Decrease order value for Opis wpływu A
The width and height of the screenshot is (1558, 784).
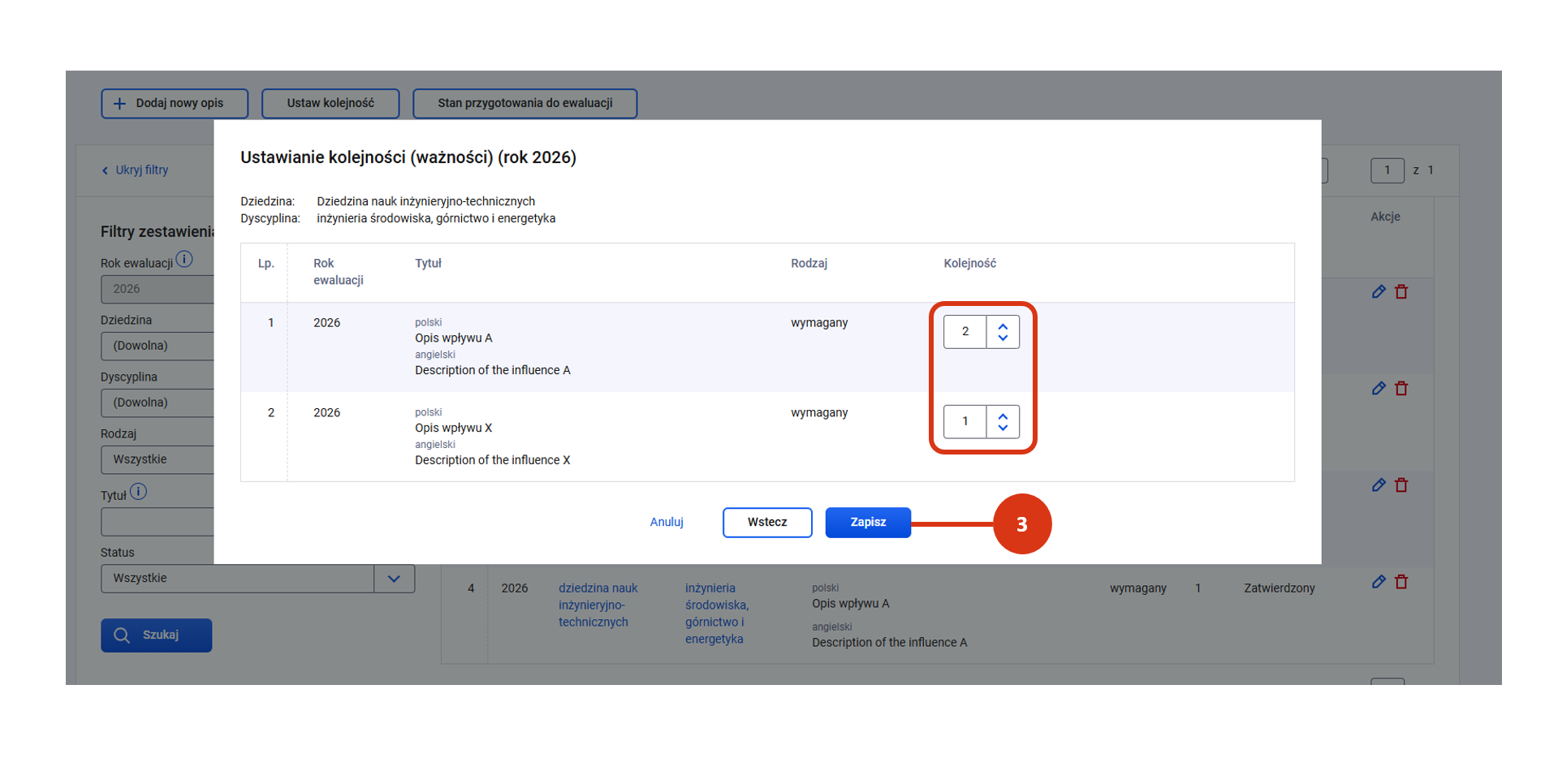coord(1003,338)
